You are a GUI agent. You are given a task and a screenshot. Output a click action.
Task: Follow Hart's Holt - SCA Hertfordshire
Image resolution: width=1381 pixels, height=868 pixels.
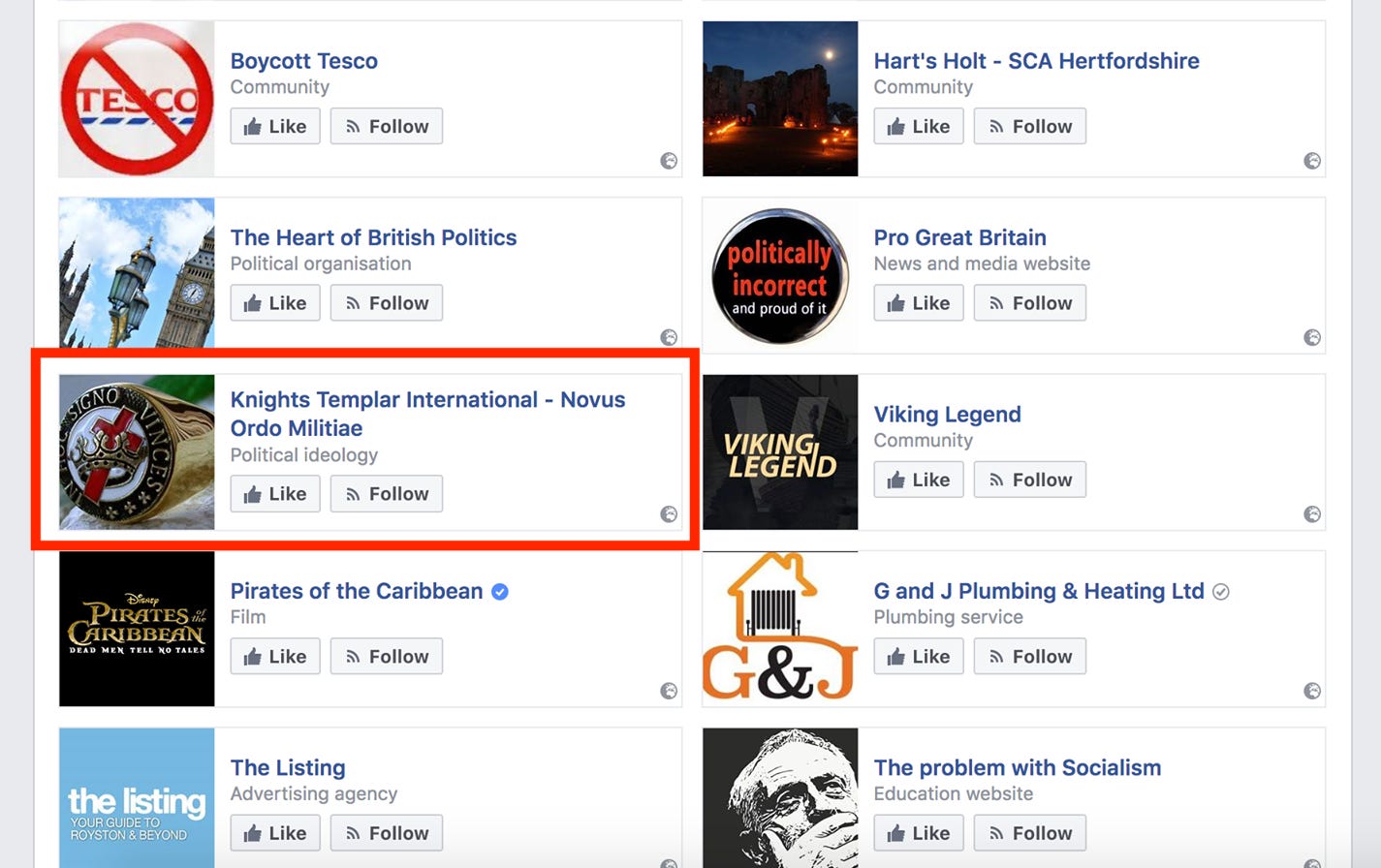pyautogui.click(x=1030, y=126)
